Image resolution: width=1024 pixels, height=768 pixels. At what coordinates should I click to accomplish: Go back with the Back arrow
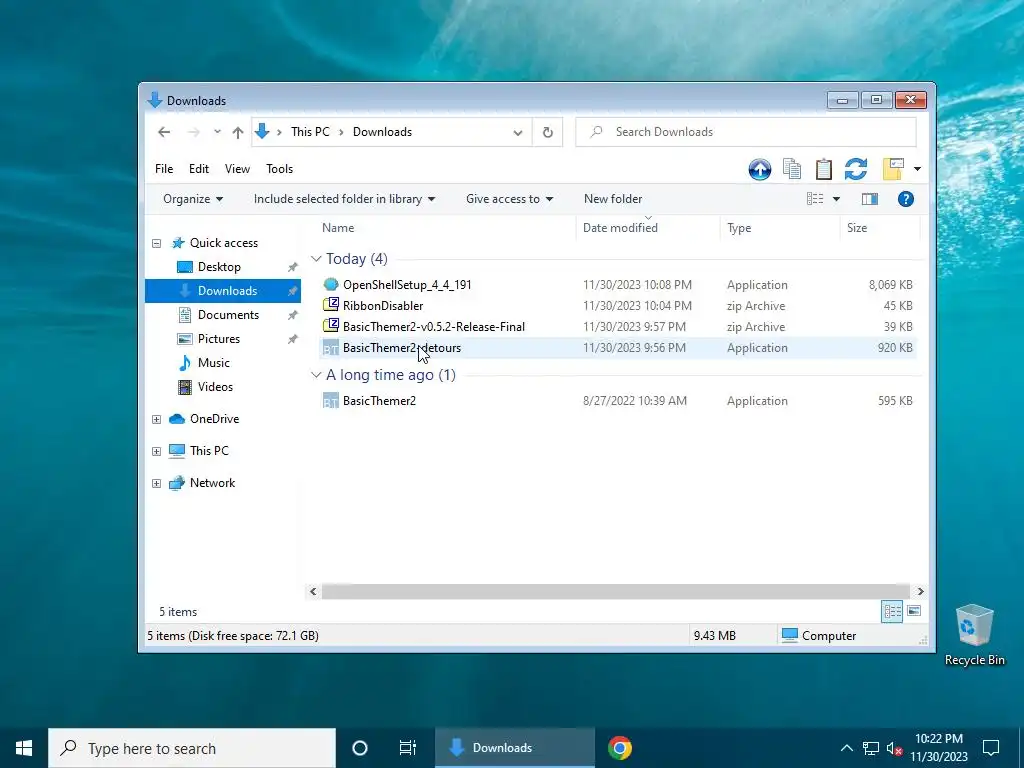coord(164,132)
